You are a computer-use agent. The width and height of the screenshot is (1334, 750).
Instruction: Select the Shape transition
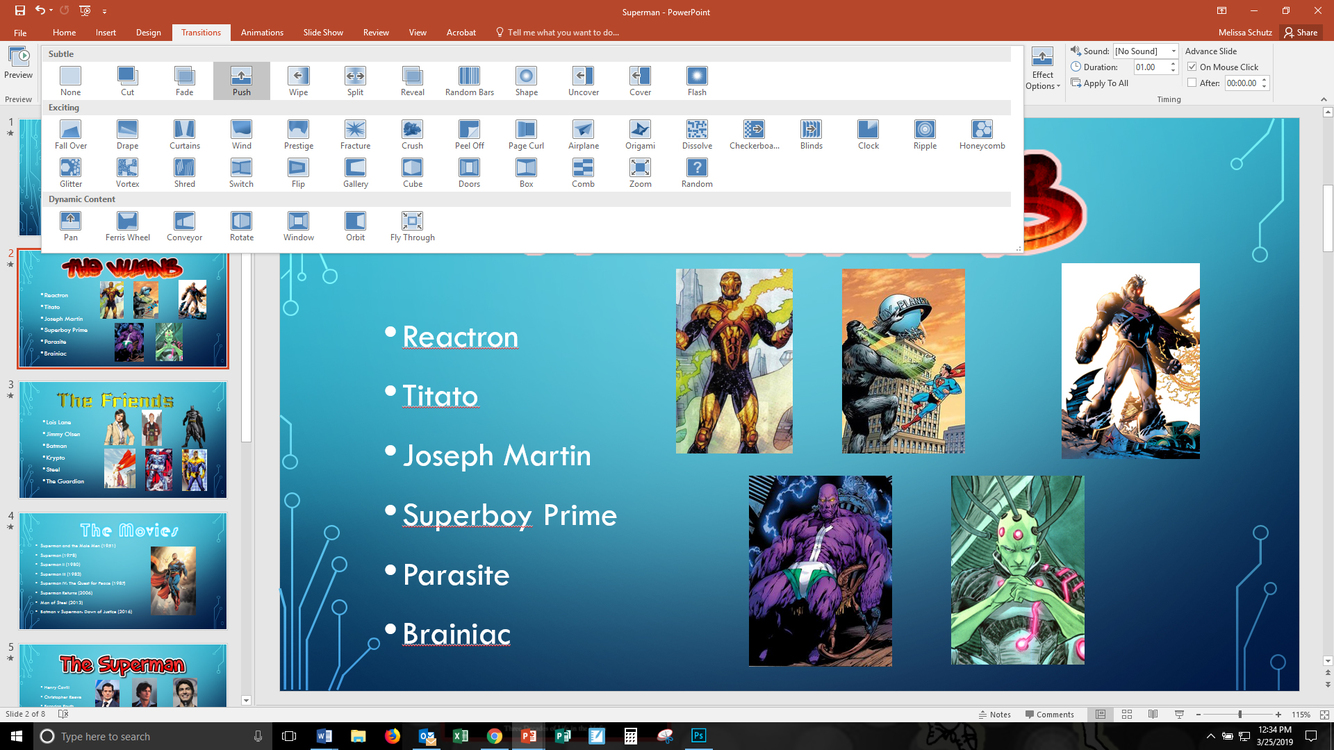(526, 80)
